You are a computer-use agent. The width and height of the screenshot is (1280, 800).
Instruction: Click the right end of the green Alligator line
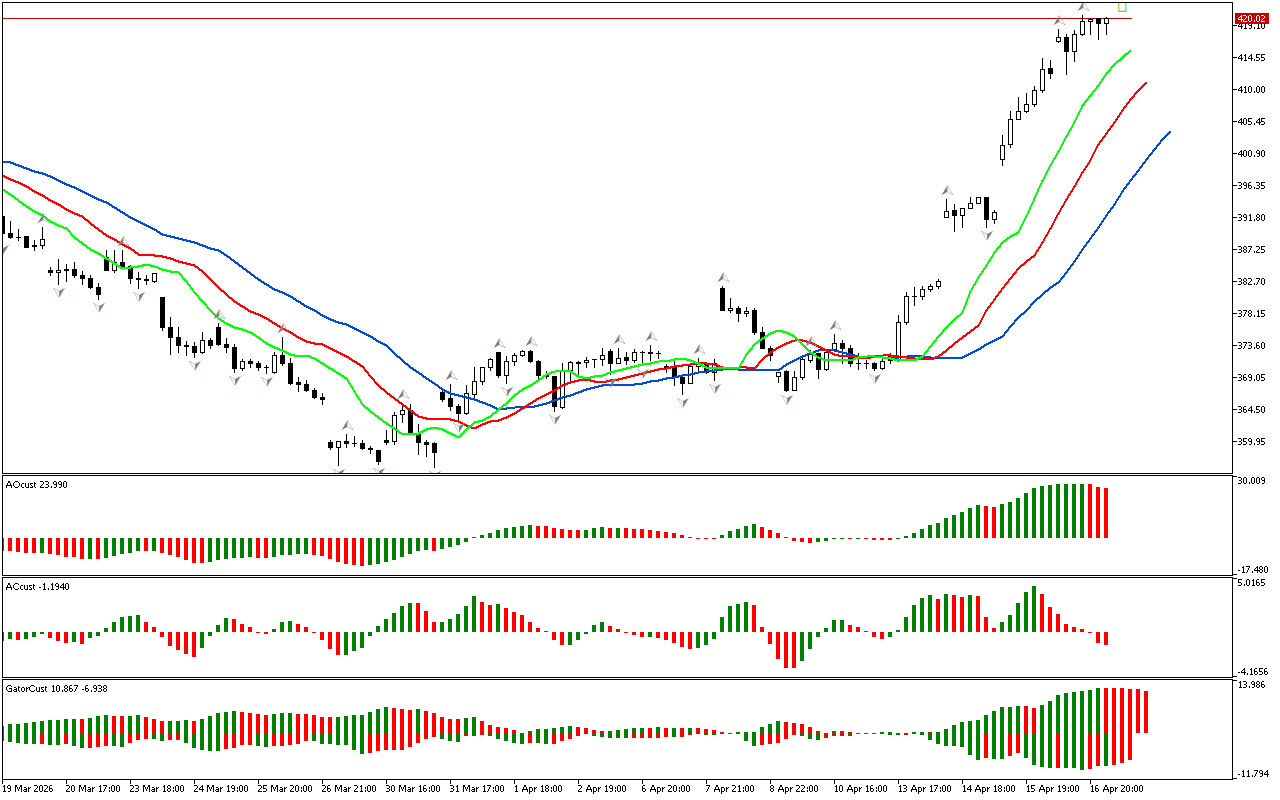(1129, 51)
